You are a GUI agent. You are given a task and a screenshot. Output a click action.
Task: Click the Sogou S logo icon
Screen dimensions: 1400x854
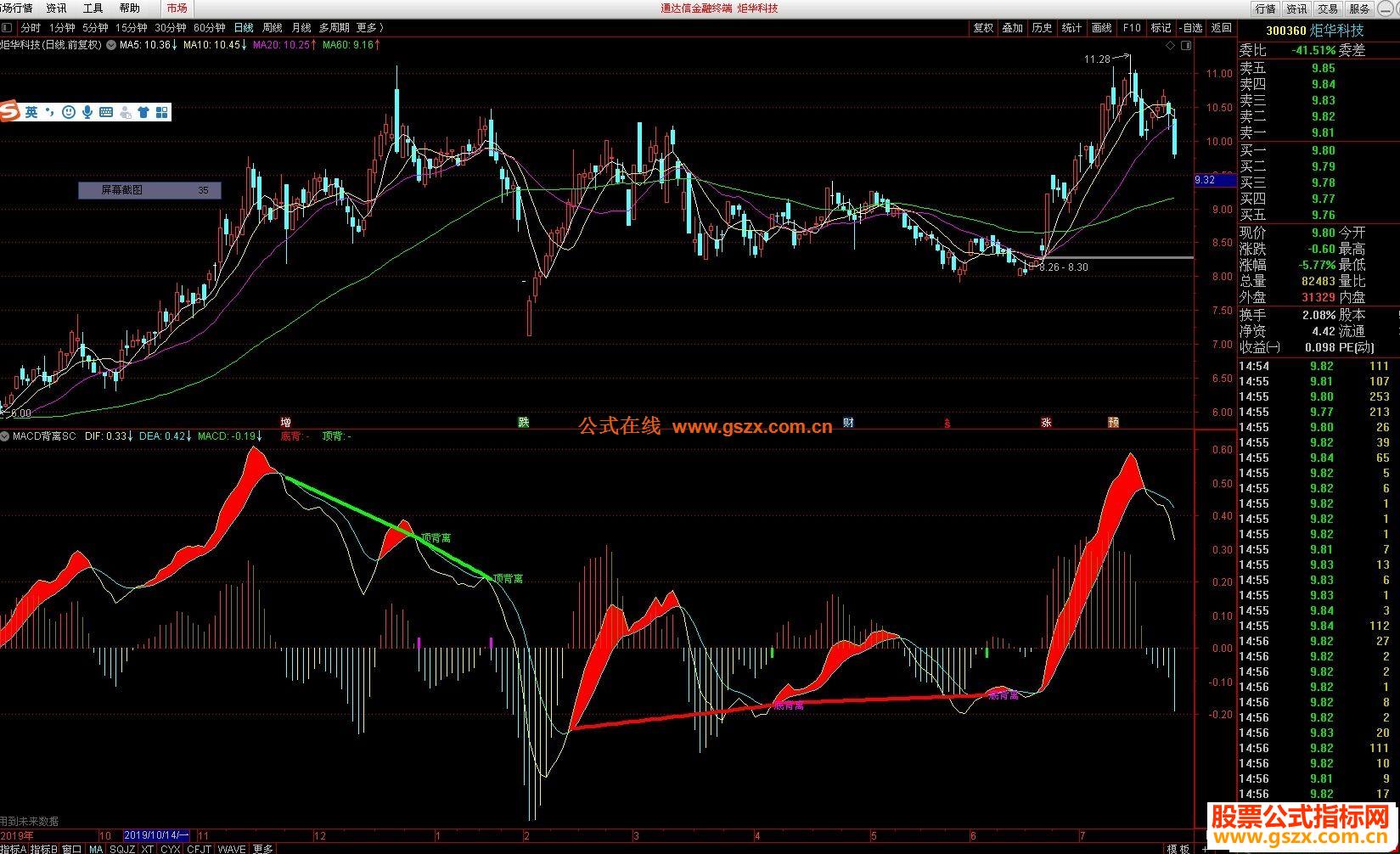(10, 111)
